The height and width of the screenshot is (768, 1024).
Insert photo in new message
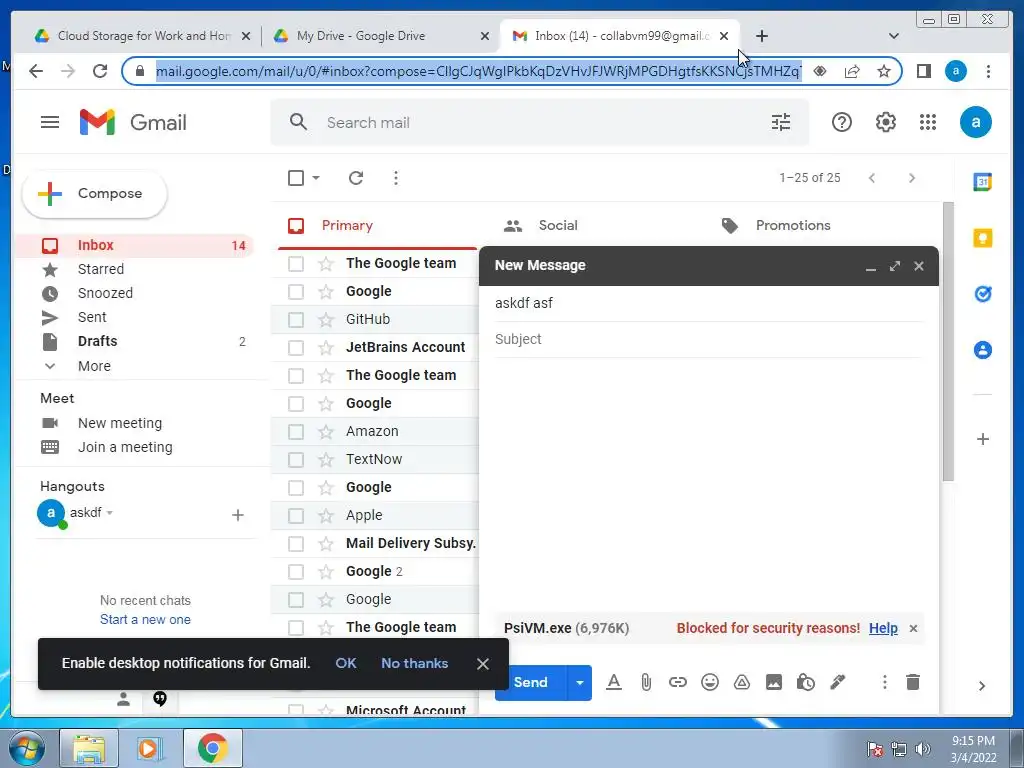click(x=773, y=682)
